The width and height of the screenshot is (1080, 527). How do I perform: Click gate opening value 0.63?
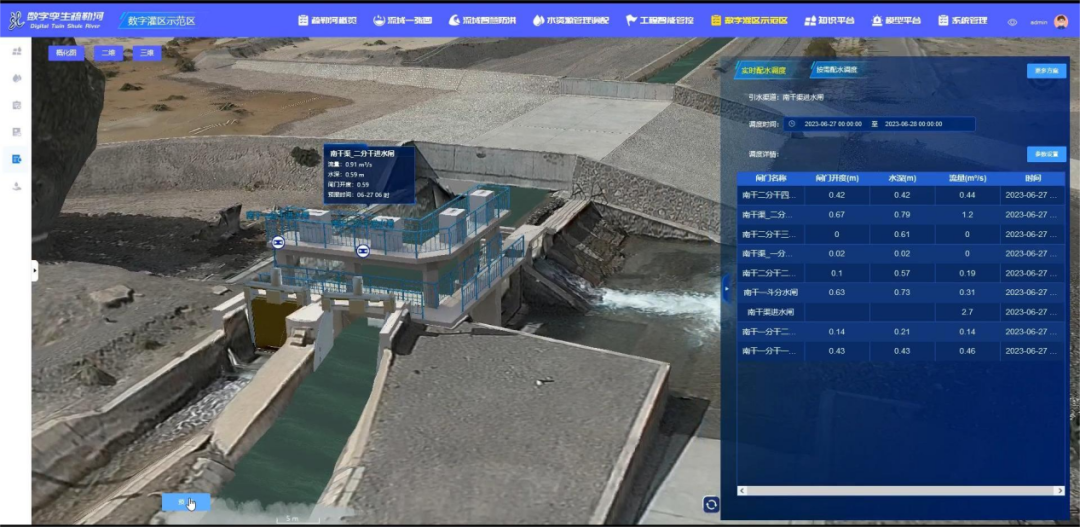836,293
